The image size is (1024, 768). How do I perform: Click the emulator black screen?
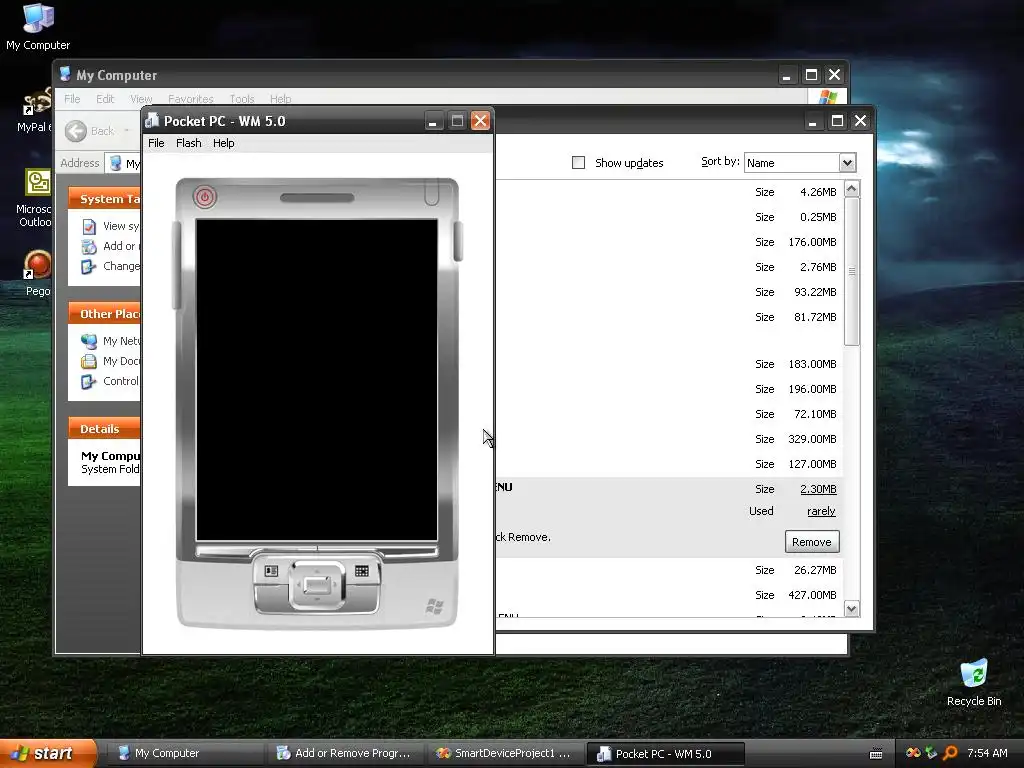pyautogui.click(x=317, y=380)
